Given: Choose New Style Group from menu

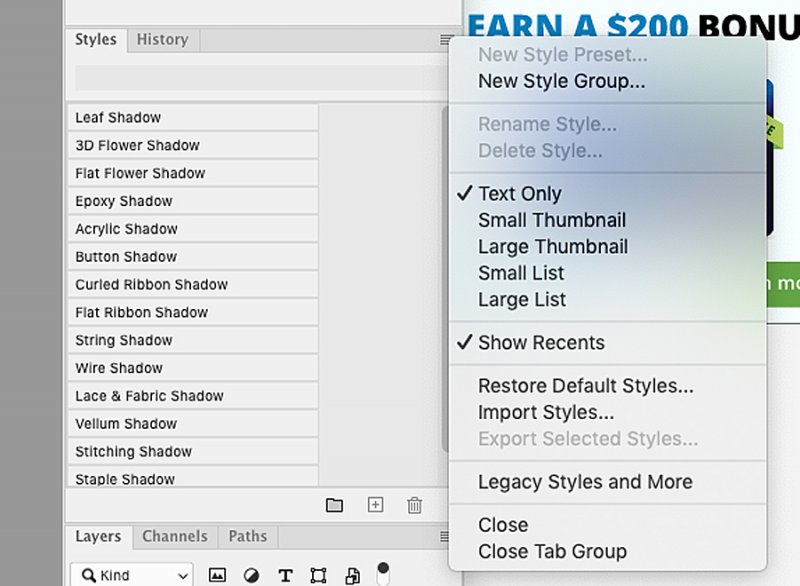Looking at the screenshot, I should point(608,81).
